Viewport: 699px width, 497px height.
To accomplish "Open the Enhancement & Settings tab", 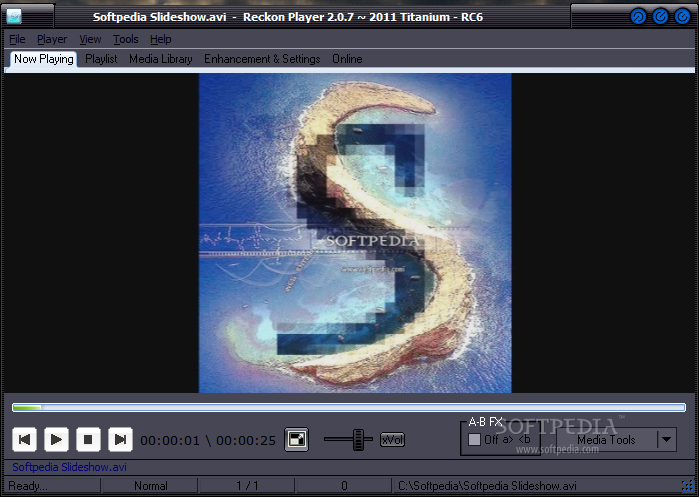I will (262, 59).
